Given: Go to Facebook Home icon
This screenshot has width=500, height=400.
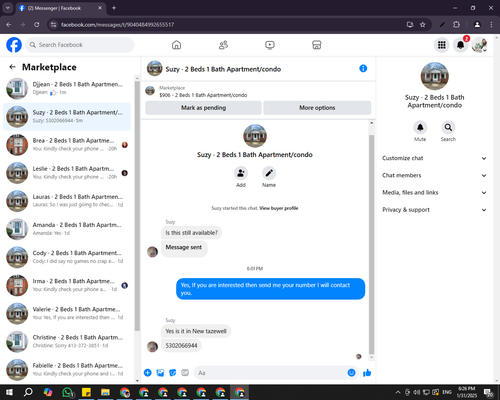Looking at the screenshot, I should tap(176, 45).
